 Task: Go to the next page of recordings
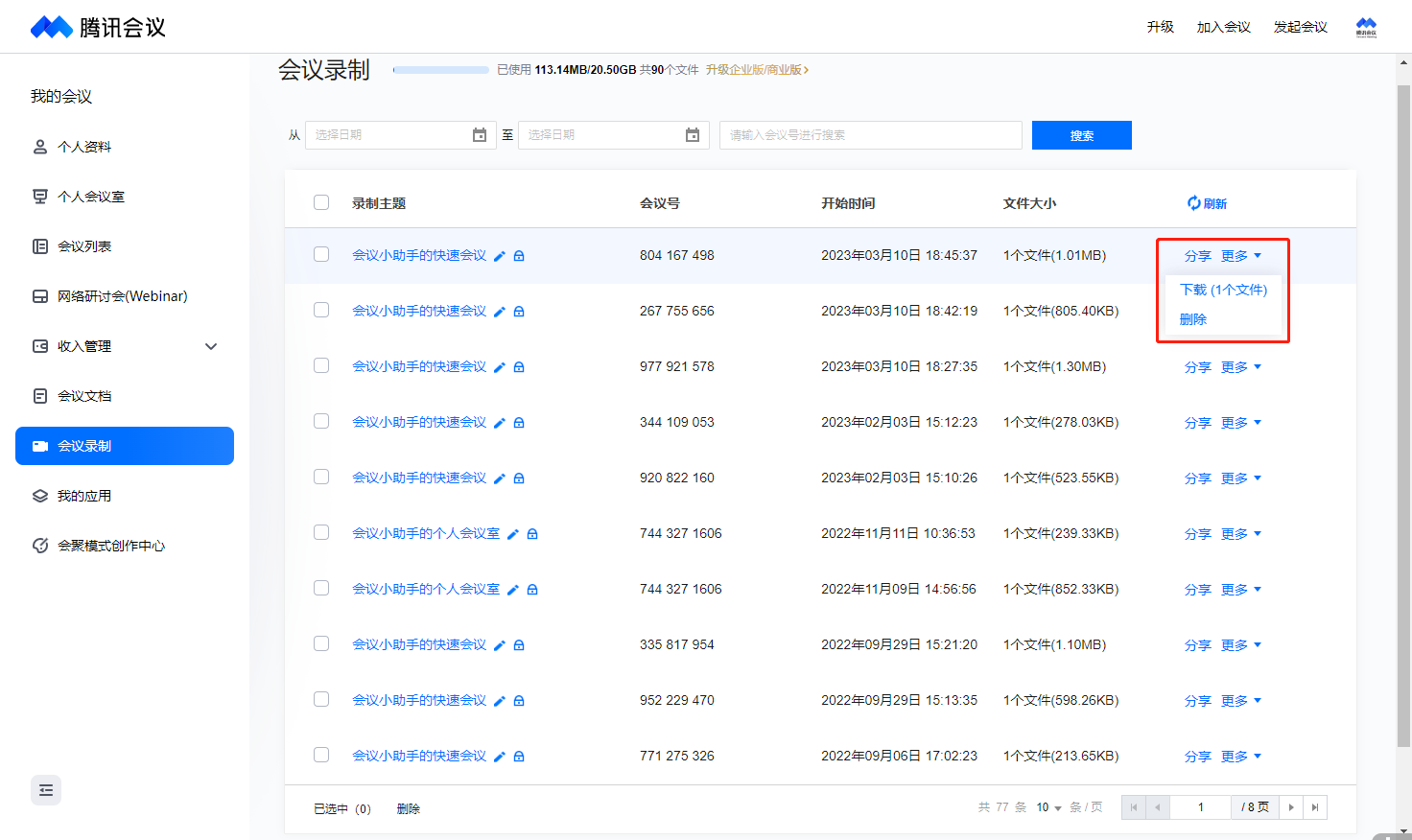pos(1291,807)
